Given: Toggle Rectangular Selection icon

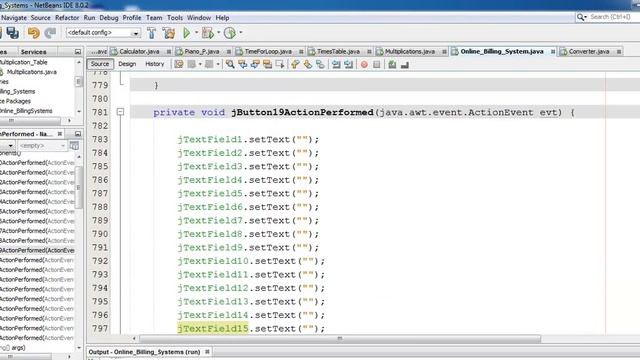Looking at the screenshot, I should click(280, 64).
